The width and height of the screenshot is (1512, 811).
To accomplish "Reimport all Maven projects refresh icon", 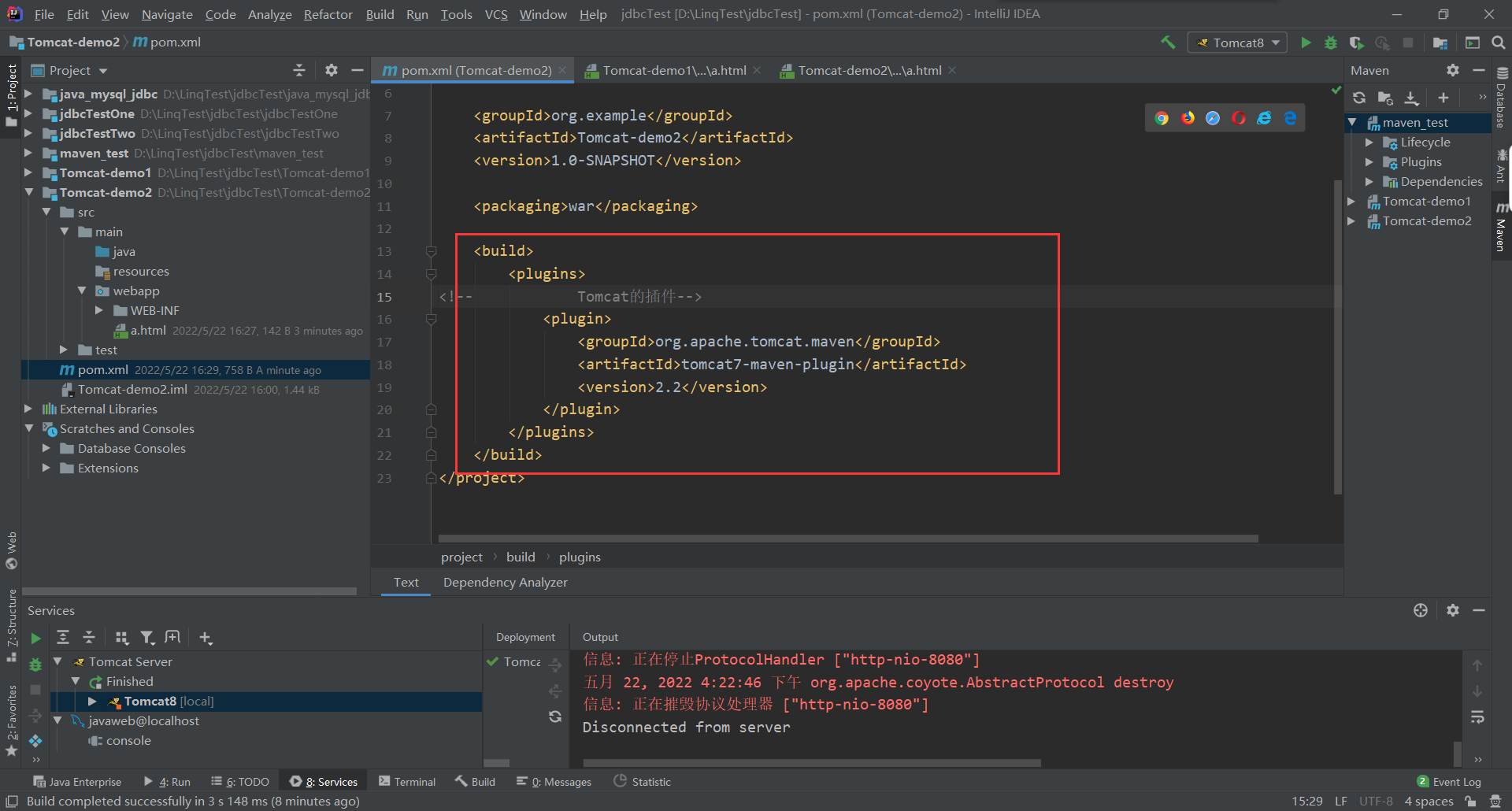I will pyautogui.click(x=1359, y=98).
